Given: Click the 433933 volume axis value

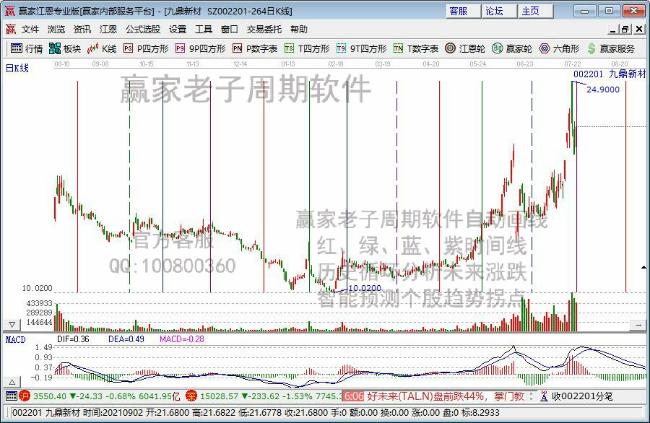Looking at the screenshot, I should click(39, 303).
